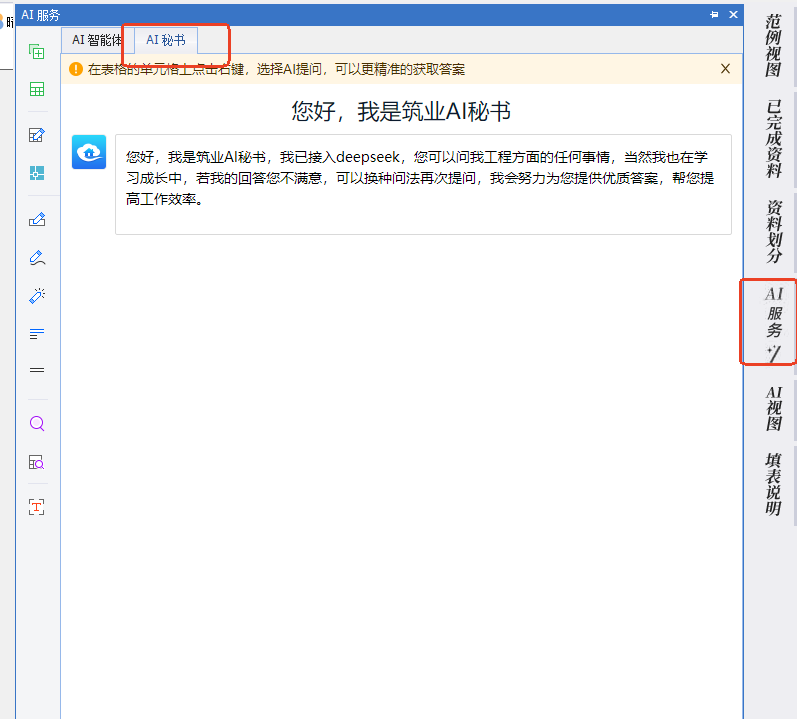Screen dimensions: 797x719
Task: Click the edit form with pencil icon
Action: (37, 135)
